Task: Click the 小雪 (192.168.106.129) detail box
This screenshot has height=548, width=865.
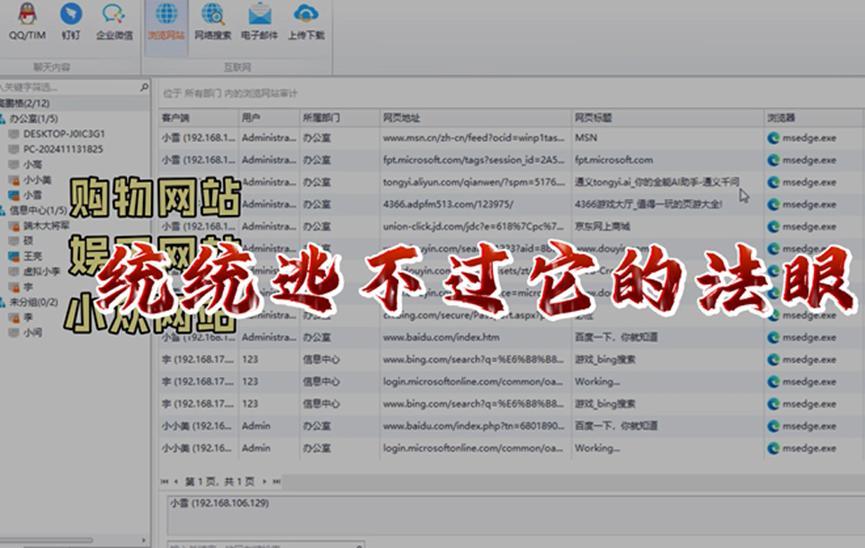Action: click(516, 515)
